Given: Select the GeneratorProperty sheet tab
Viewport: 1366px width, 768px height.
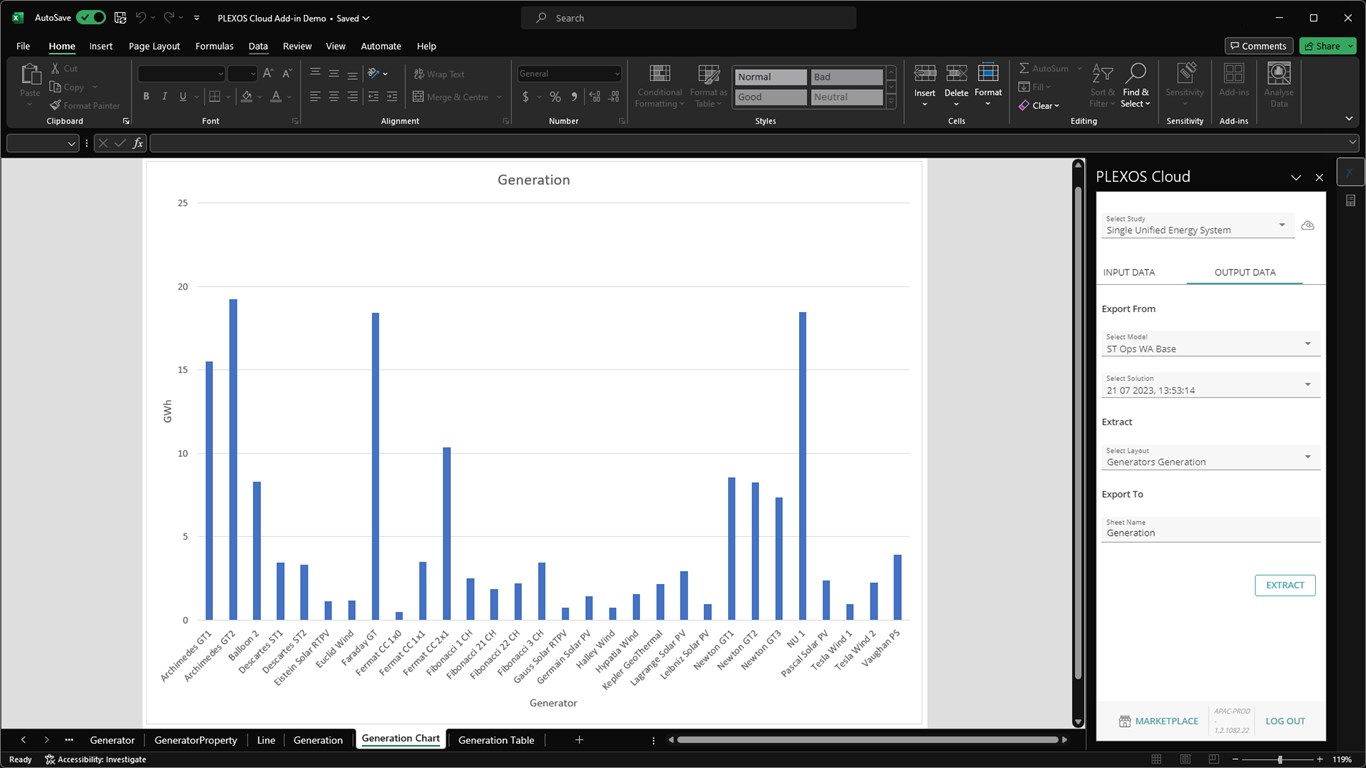Looking at the screenshot, I should pos(196,740).
